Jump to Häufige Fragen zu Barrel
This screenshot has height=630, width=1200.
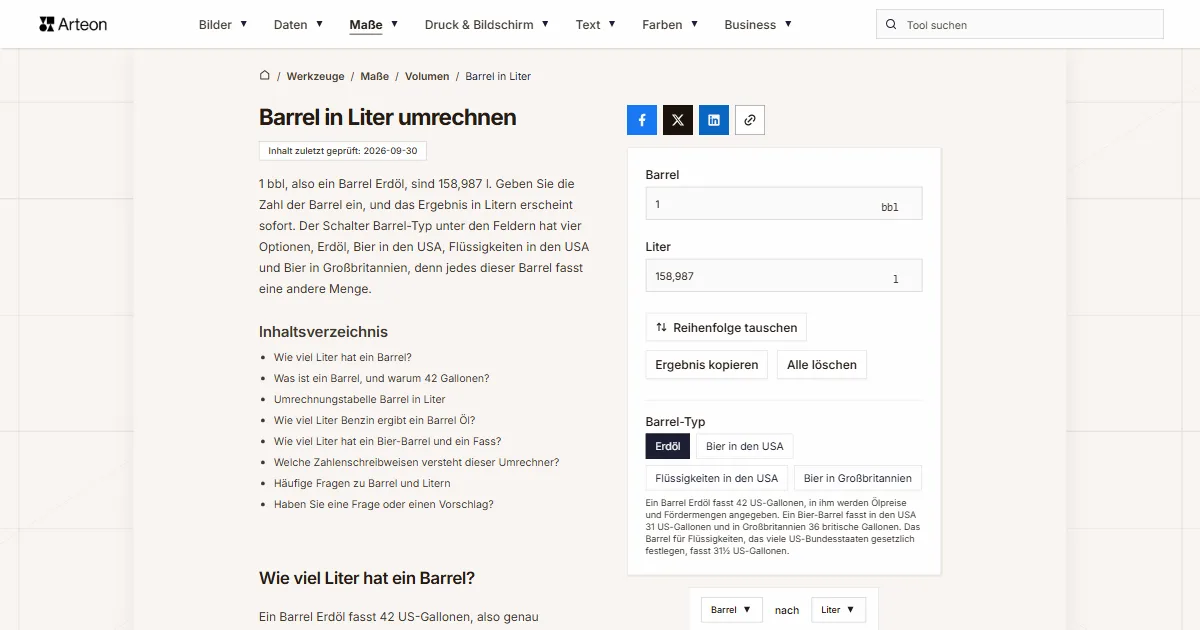tap(362, 483)
